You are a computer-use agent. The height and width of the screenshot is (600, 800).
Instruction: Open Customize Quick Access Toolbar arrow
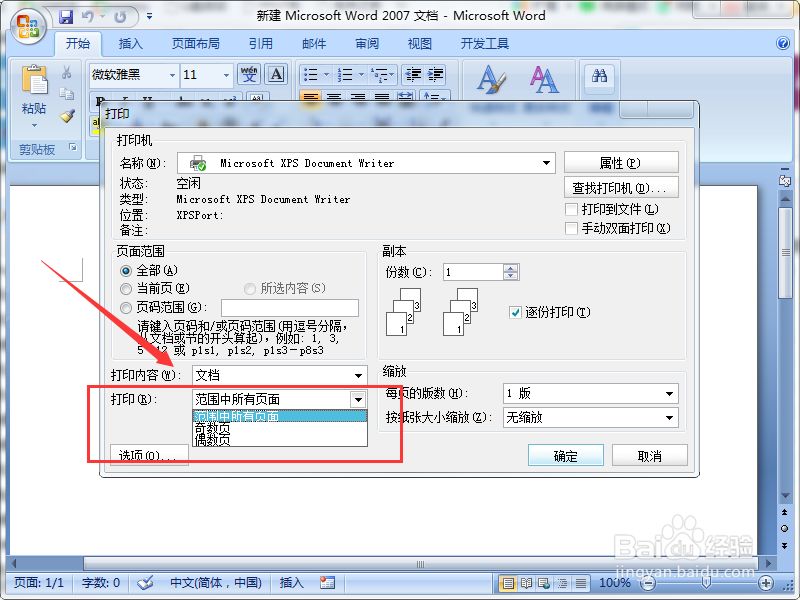coord(149,17)
